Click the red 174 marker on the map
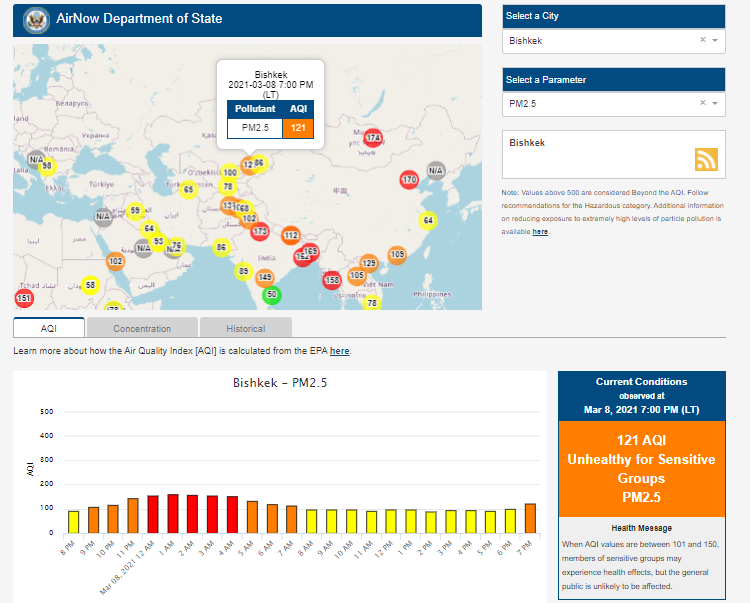 pos(373,138)
